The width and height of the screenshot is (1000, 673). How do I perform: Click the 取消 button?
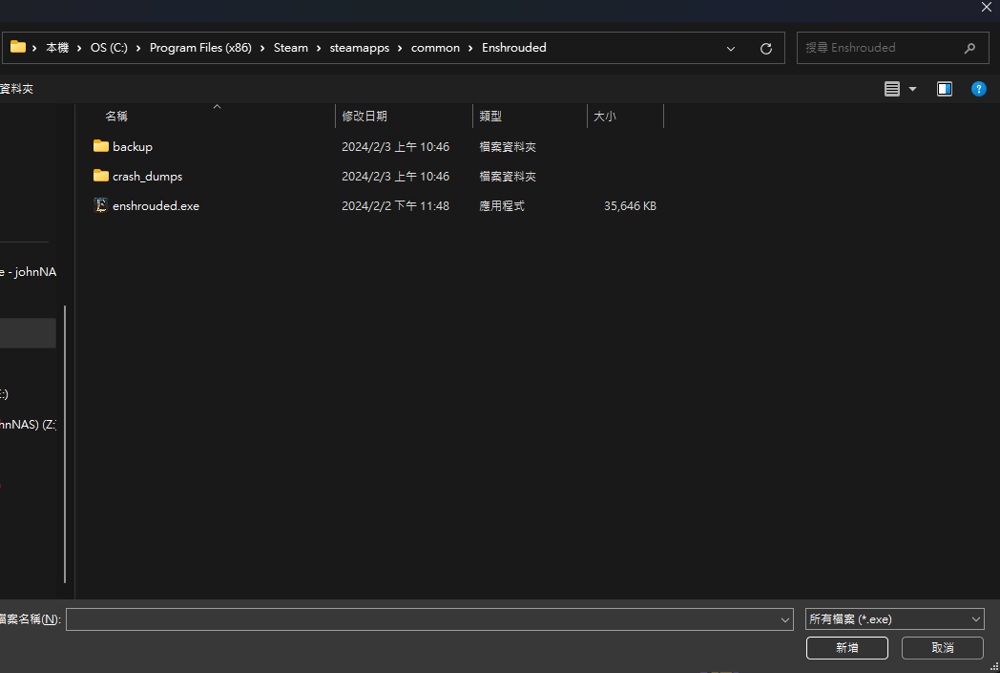[x=941, y=647]
